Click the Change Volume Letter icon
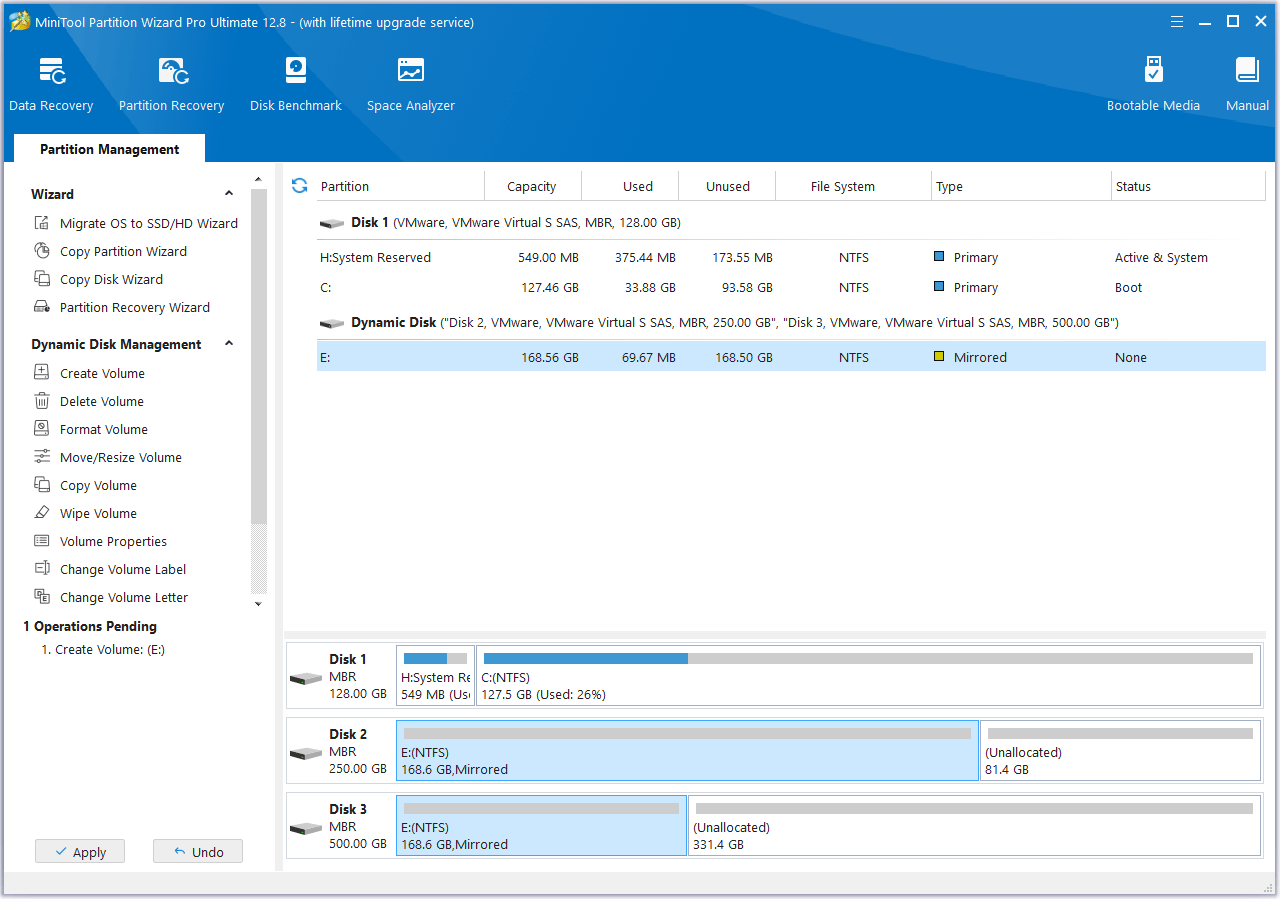The image size is (1280, 899). click(x=42, y=597)
